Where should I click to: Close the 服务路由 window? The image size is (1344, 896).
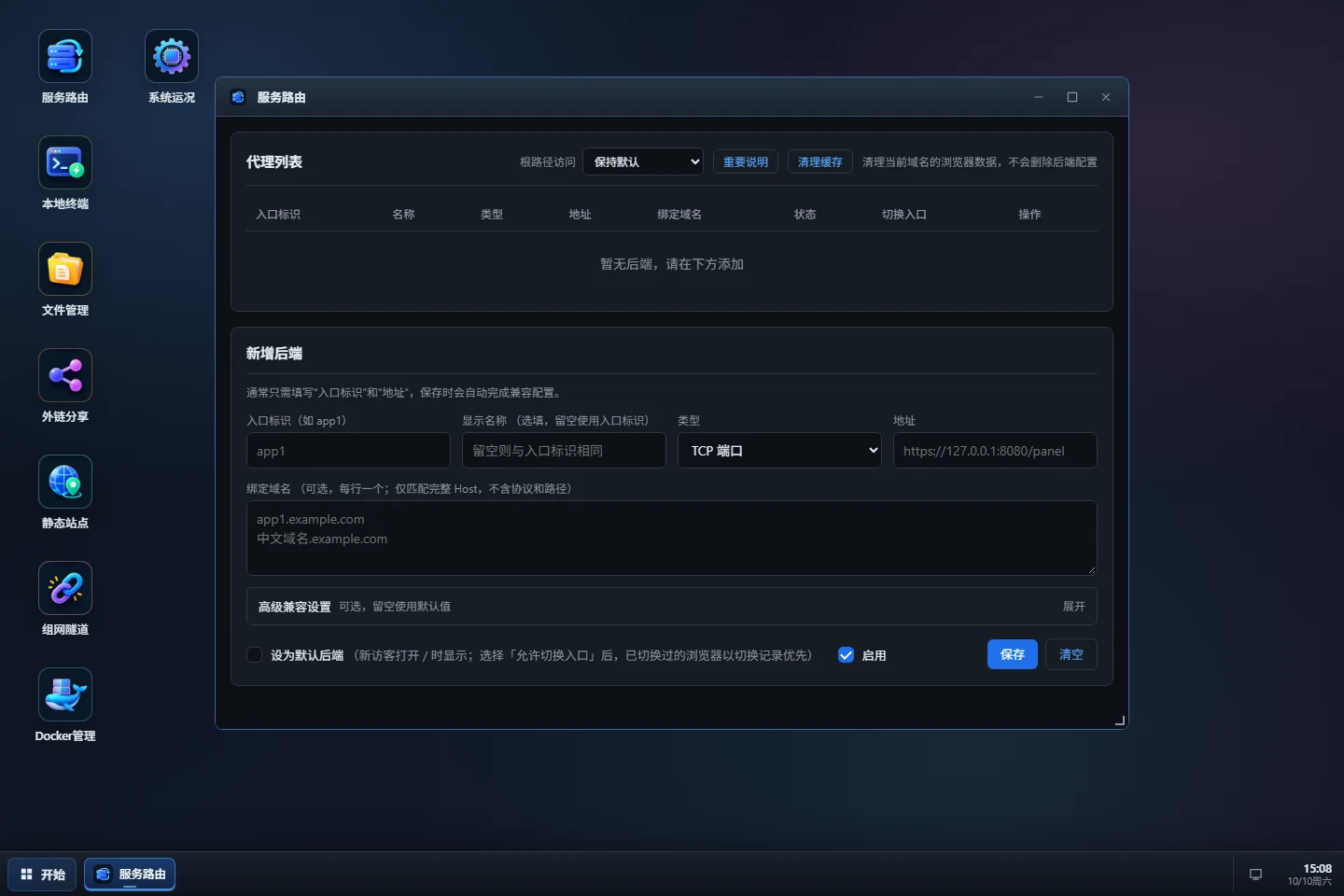point(1106,97)
